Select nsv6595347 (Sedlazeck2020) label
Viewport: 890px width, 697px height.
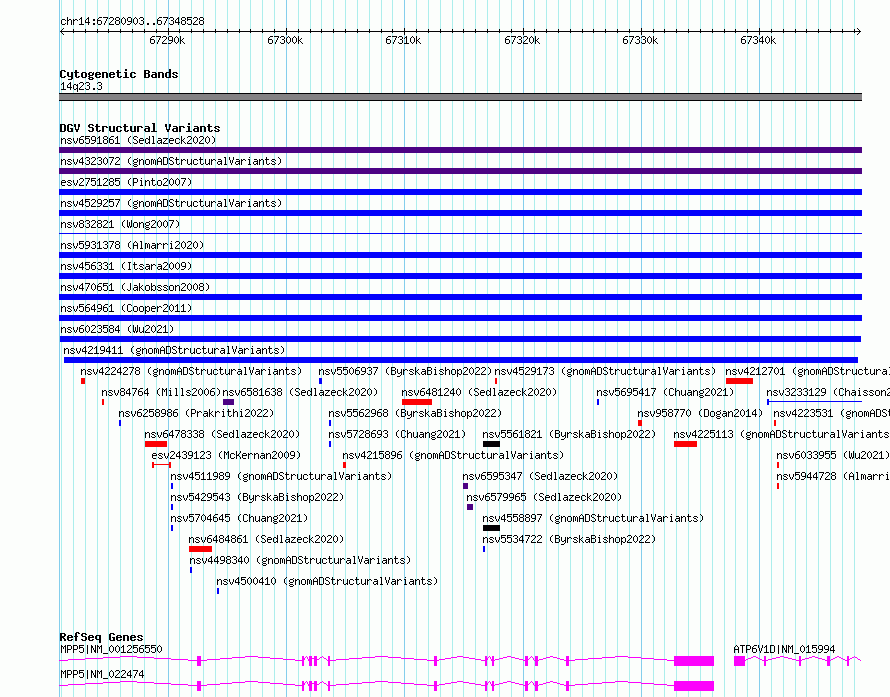[x=540, y=476]
